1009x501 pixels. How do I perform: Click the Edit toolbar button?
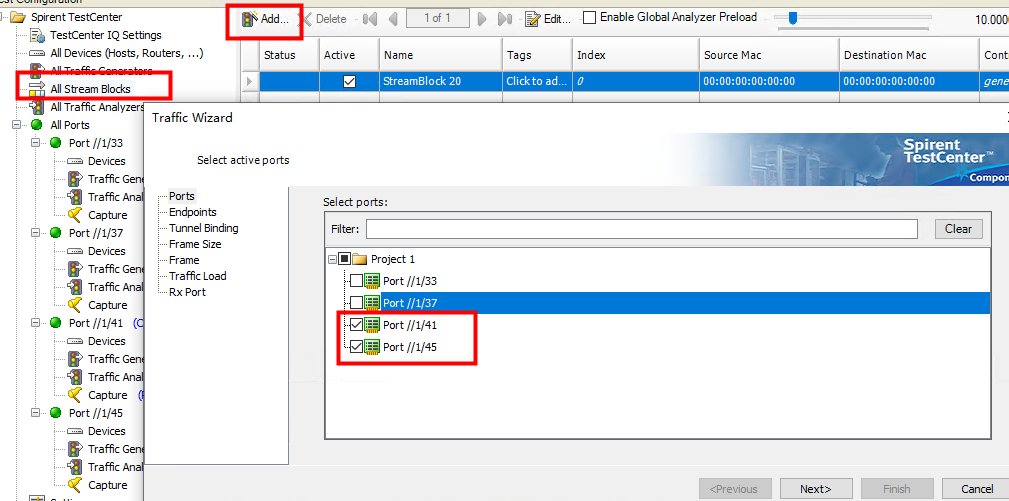coord(548,19)
